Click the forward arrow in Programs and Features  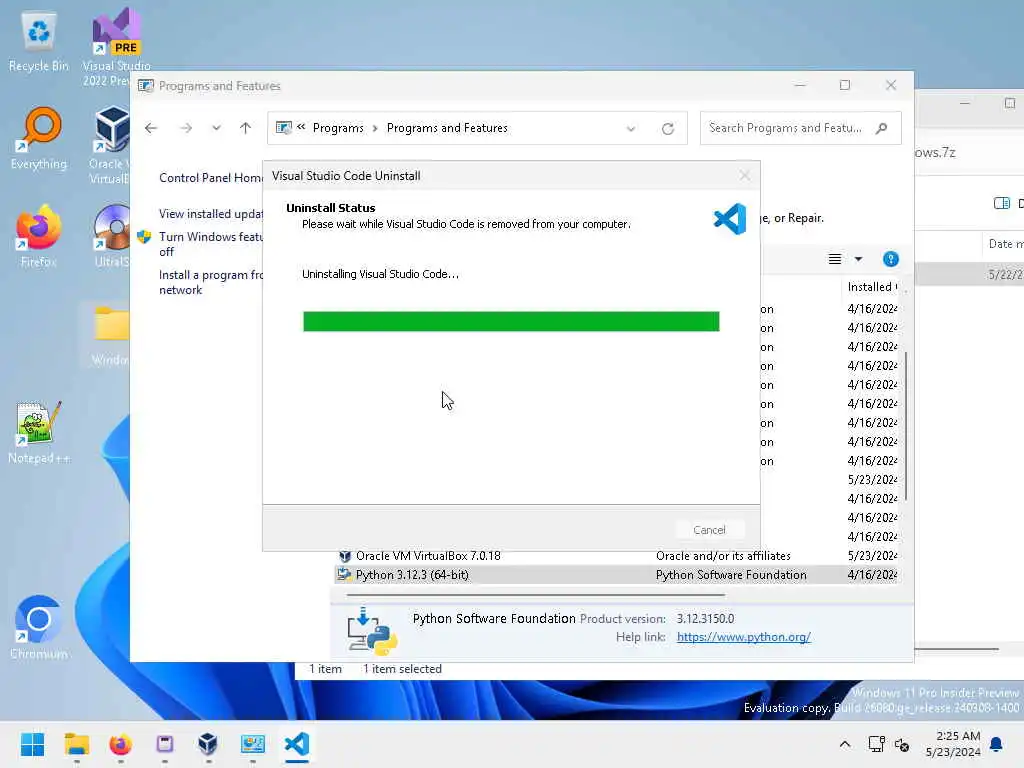coord(186,128)
